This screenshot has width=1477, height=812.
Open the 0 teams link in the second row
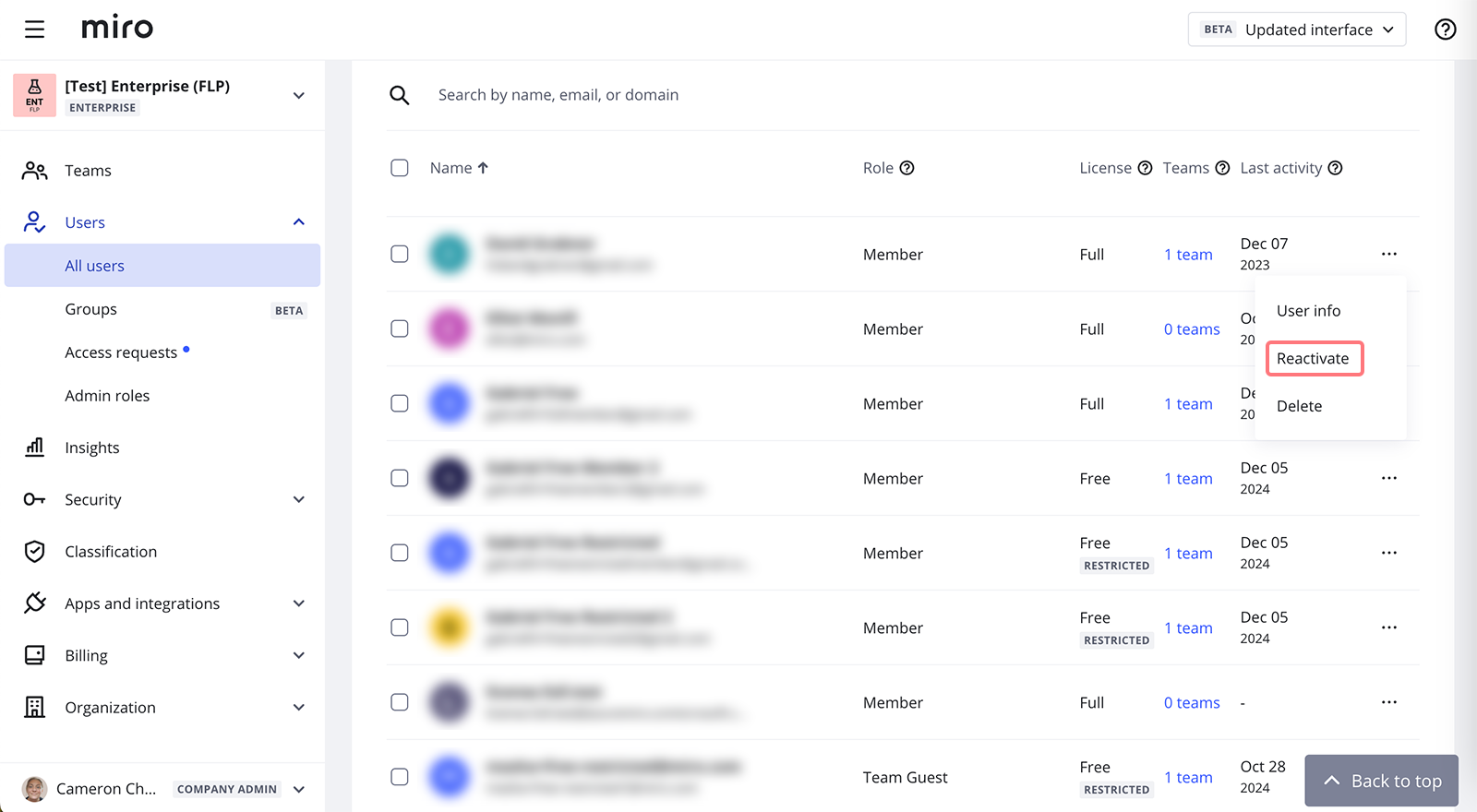point(1191,329)
